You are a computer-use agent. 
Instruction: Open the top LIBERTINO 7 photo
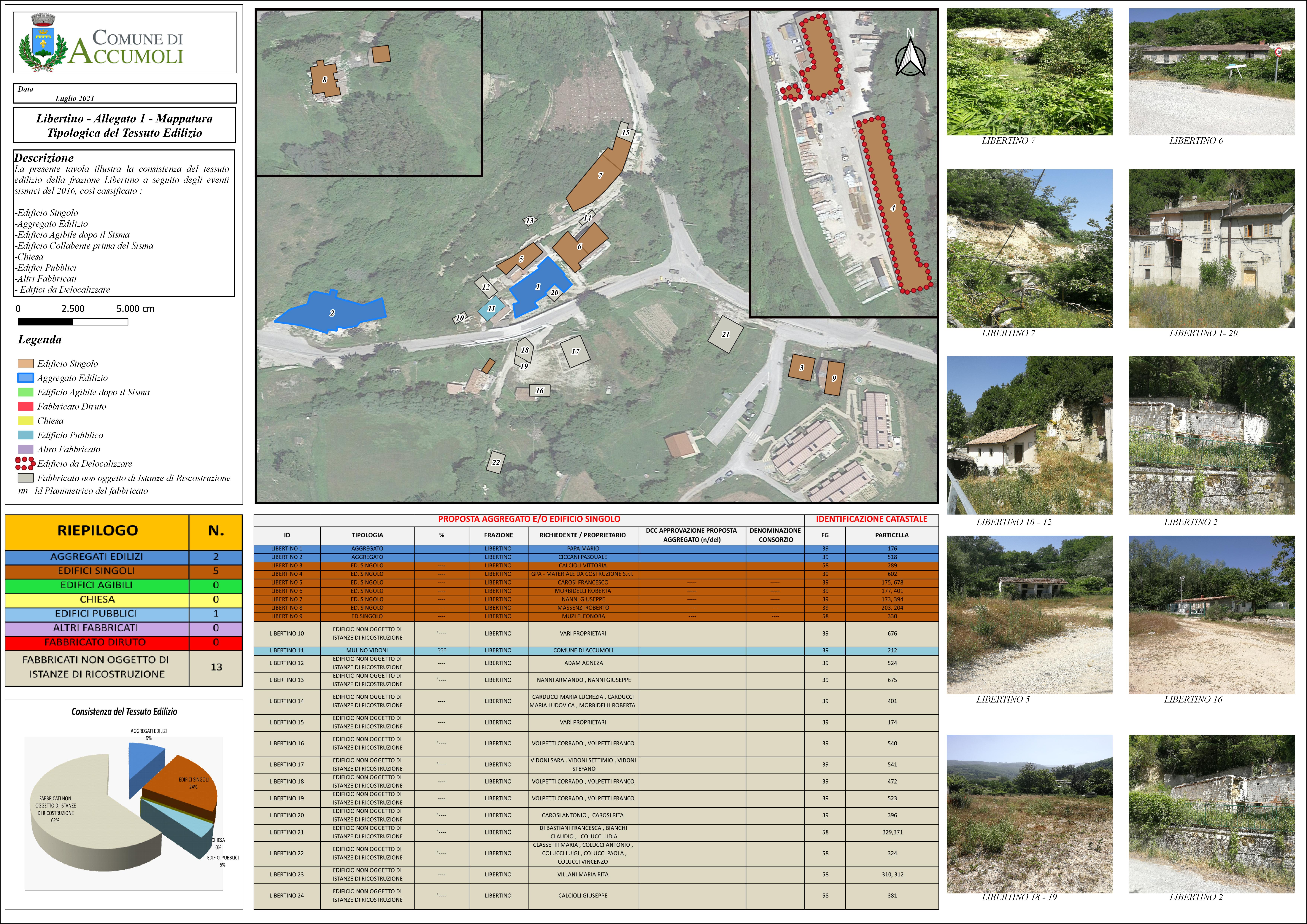point(1029,72)
